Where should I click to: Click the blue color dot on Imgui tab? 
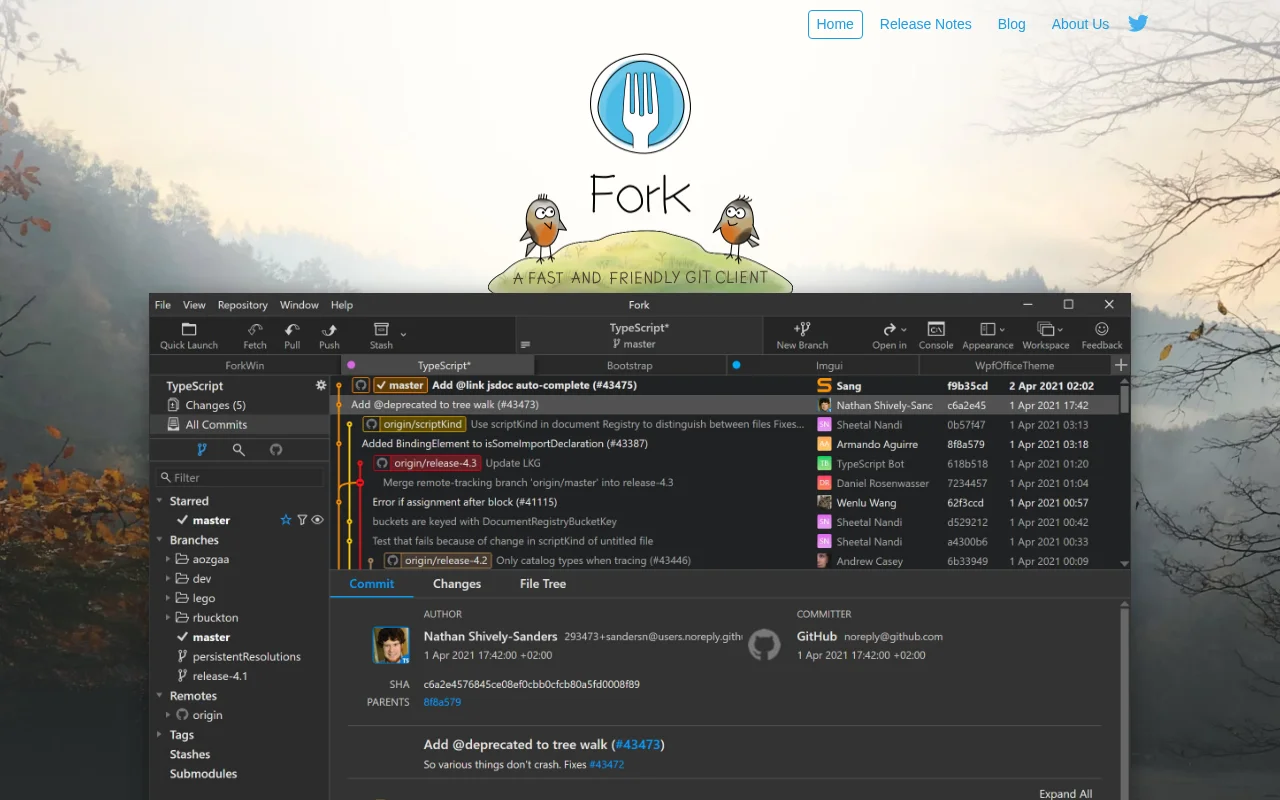737,365
